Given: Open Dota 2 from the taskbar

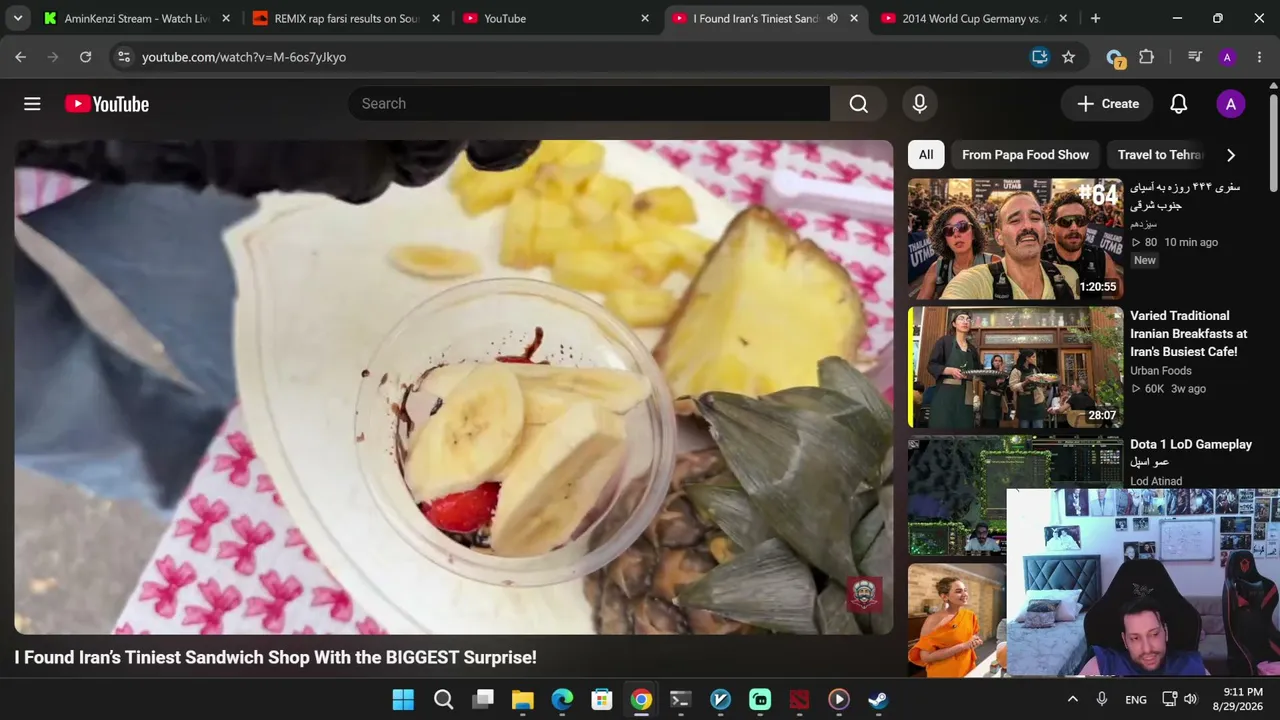Looking at the screenshot, I should point(799,700).
